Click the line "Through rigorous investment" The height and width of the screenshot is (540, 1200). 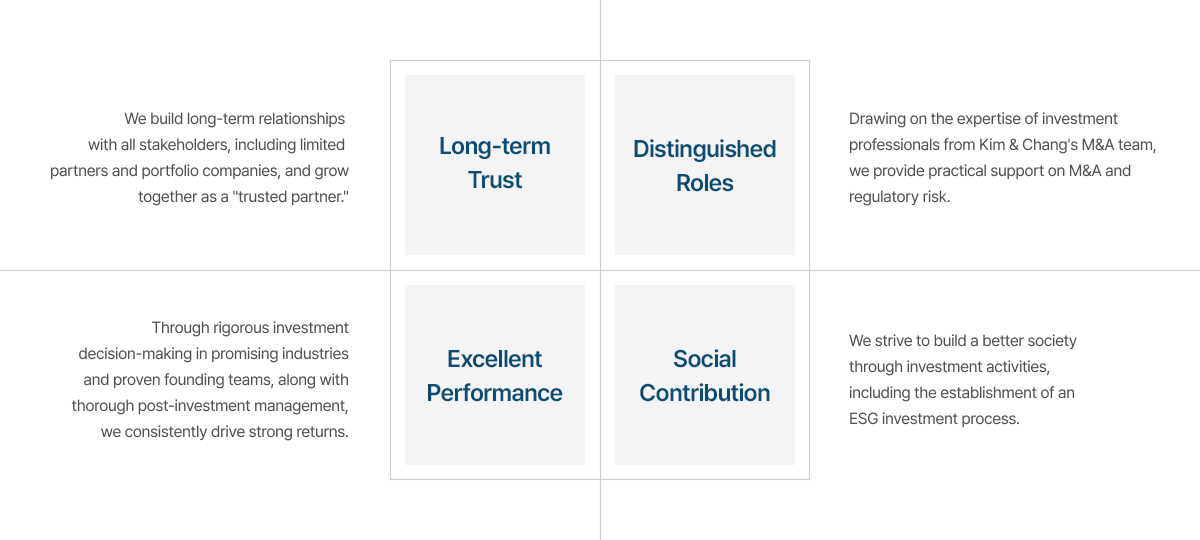pos(250,327)
